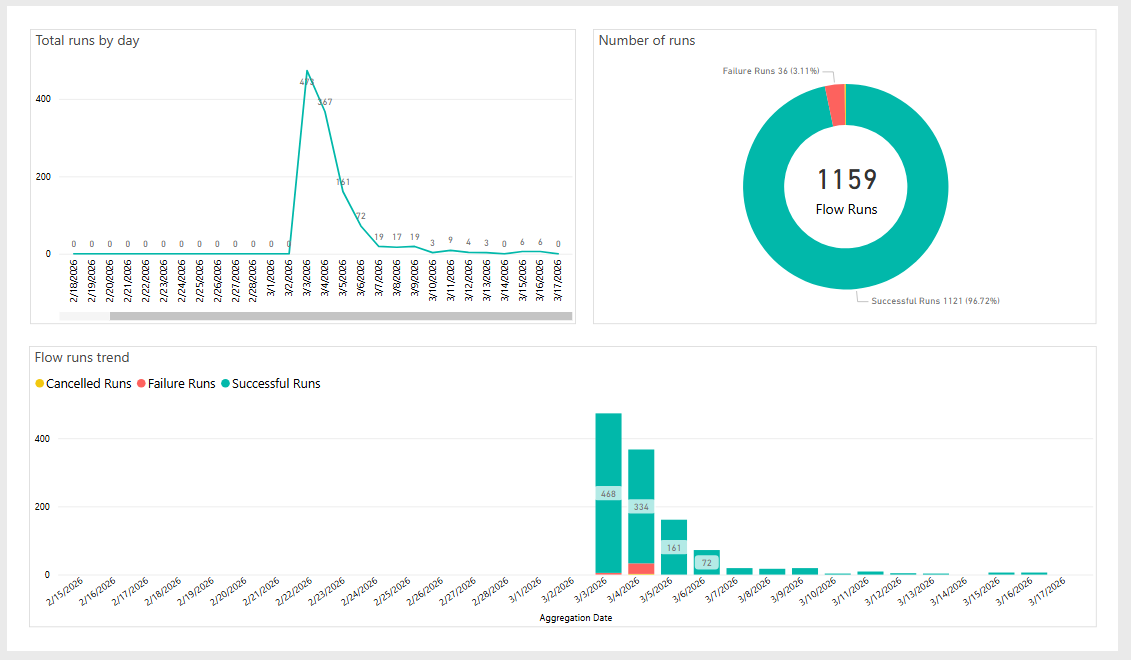Click the 2/22/2026 date on trend chart axis
Image resolution: width=1131 pixels, height=660 pixels.
tap(294, 591)
